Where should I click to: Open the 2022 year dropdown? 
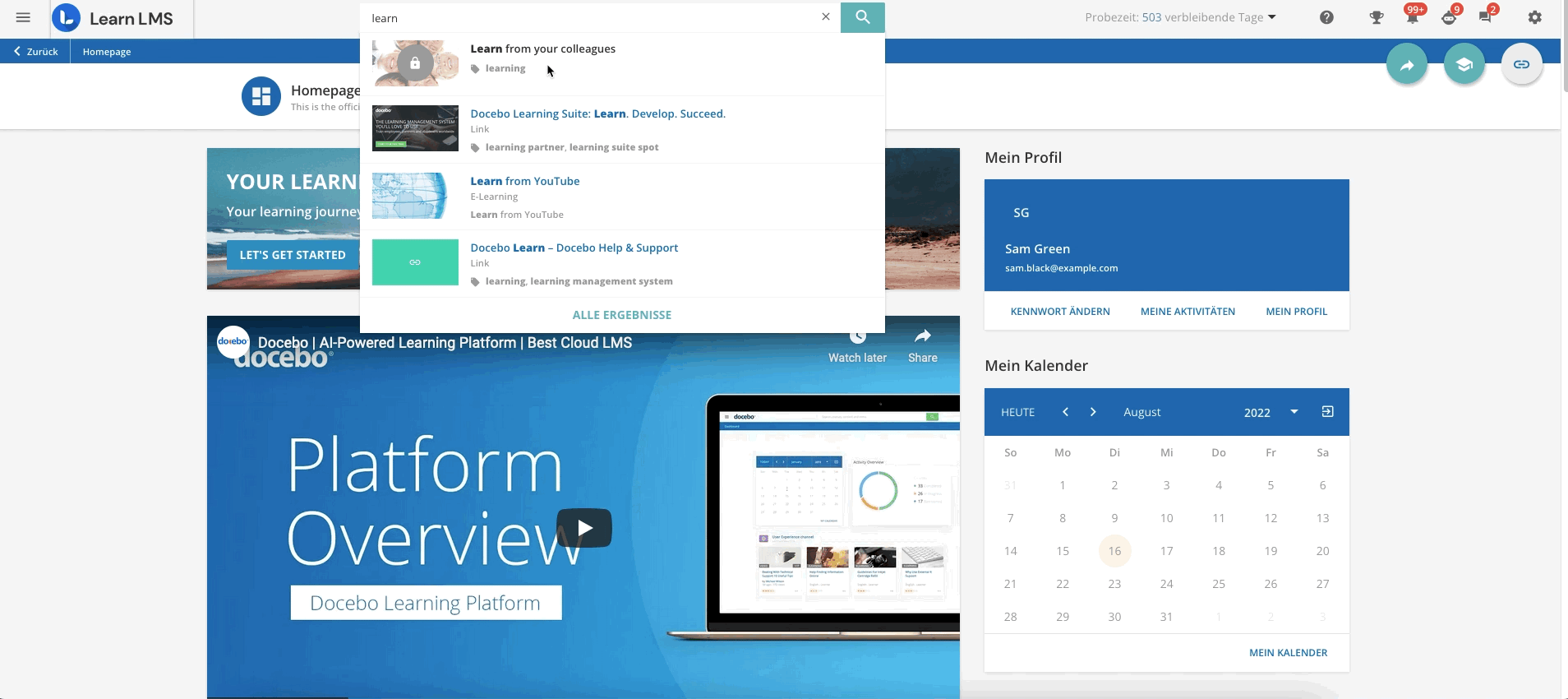(1271, 412)
